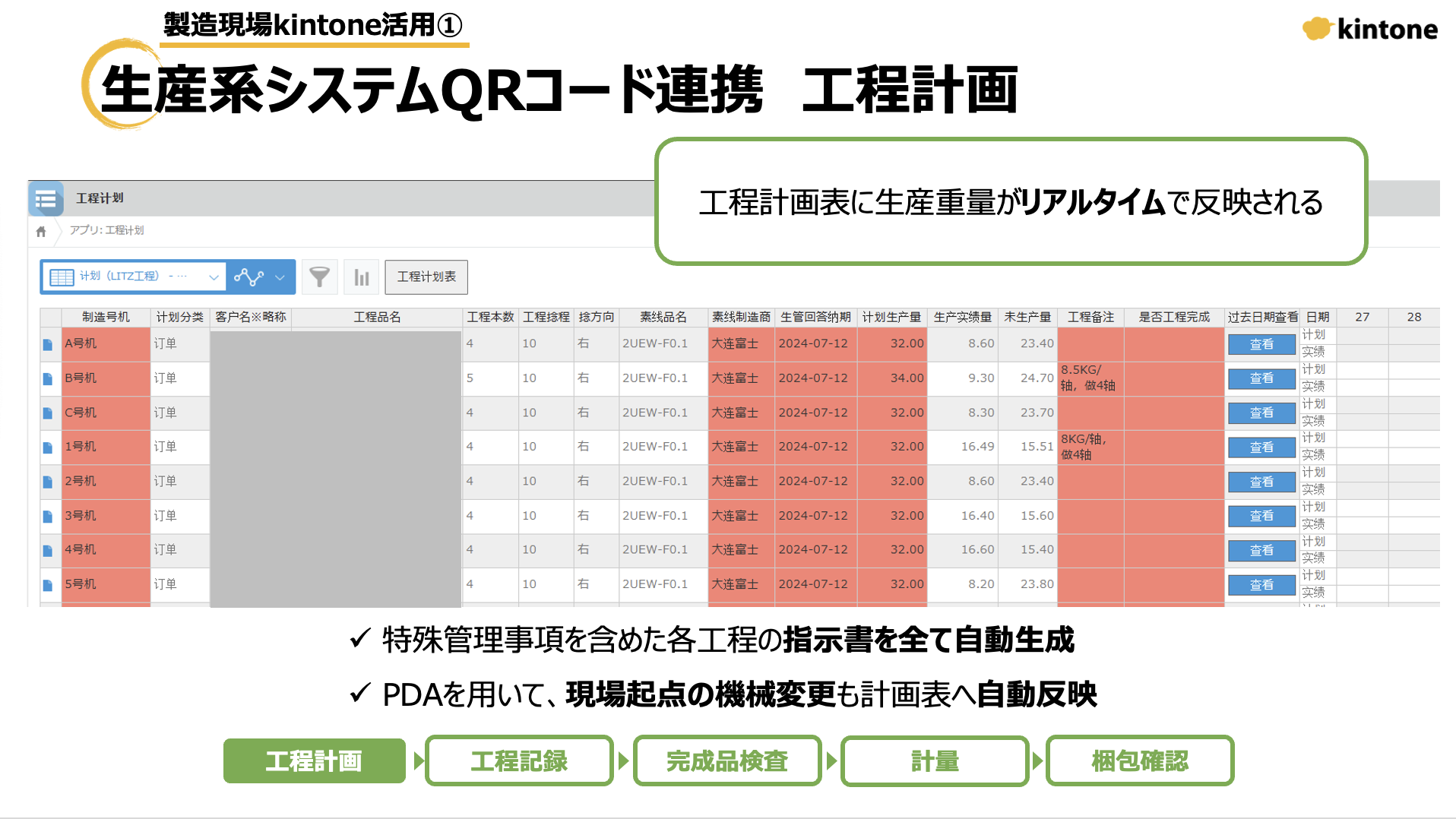The width and height of the screenshot is (1456, 819).
Task: Click 查看 button in 1号机 row
Action: coord(1261,447)
